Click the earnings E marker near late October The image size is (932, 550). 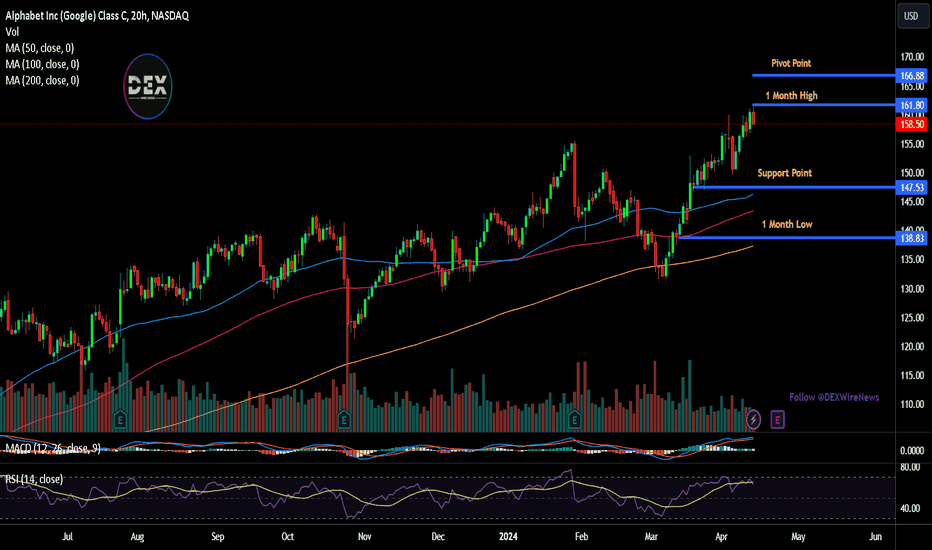[344, 420]
